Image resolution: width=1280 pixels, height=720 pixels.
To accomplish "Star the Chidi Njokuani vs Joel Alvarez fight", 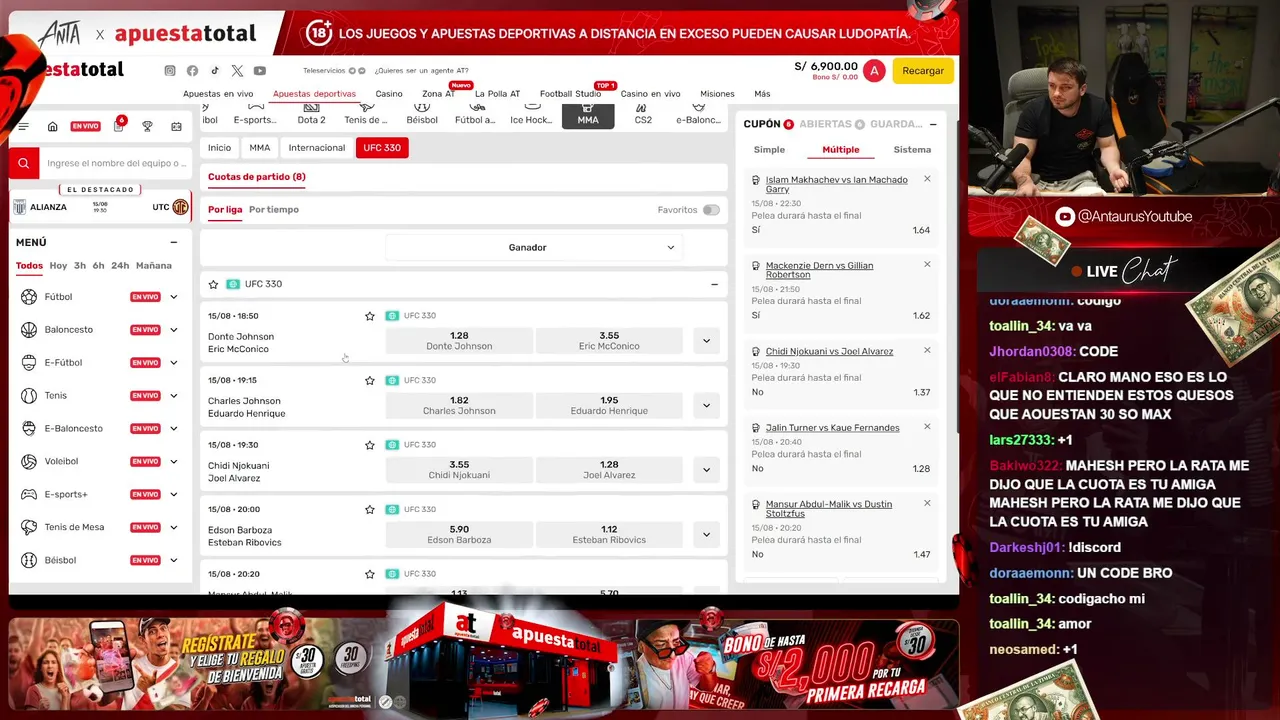I will (370, 445).
